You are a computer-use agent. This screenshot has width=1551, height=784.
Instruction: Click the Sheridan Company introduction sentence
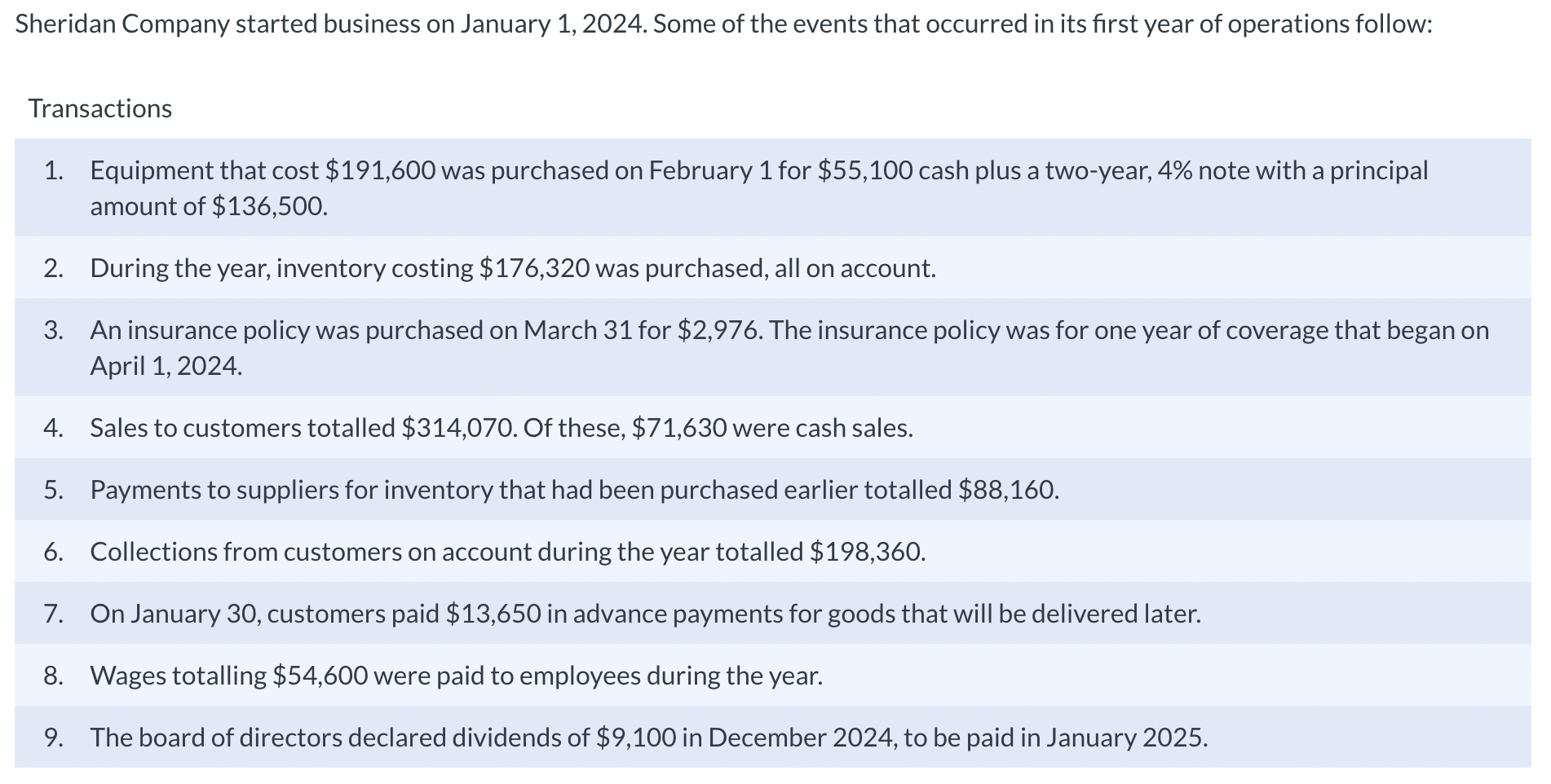coord(723,24)
